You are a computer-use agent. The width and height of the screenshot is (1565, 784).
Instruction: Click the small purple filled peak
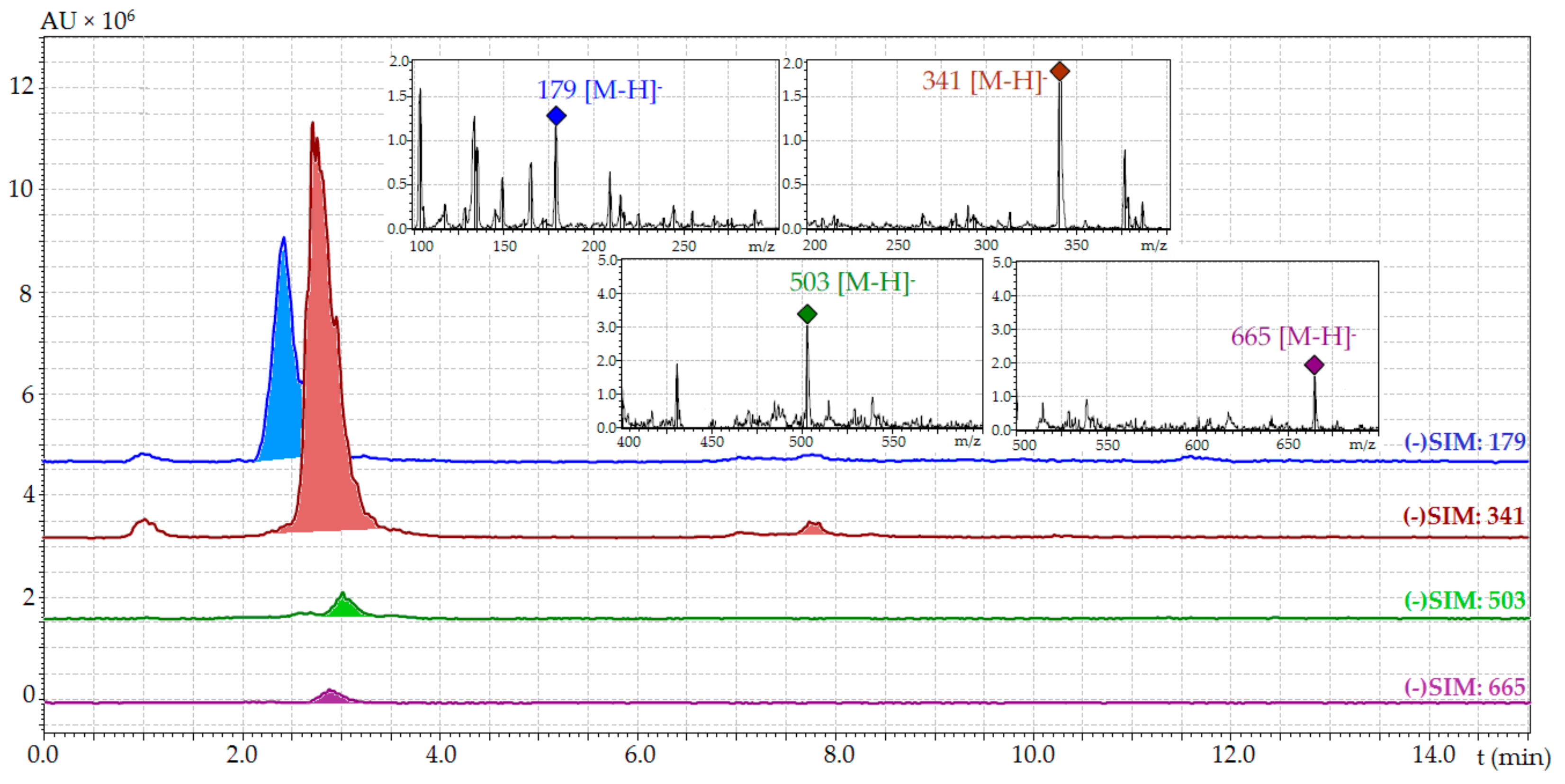pyautogui.click(x=330, y=696)
